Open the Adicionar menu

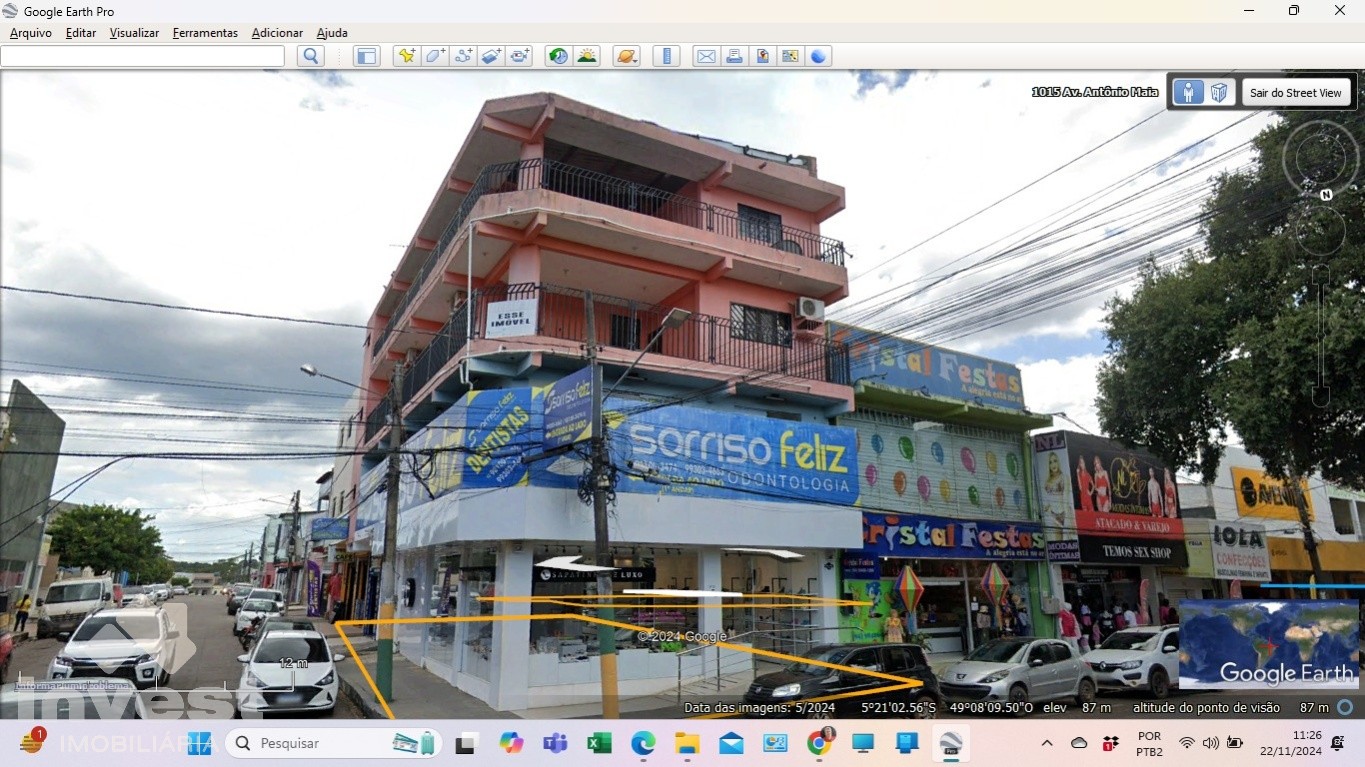pyautogui.click(x=277, y=33)
